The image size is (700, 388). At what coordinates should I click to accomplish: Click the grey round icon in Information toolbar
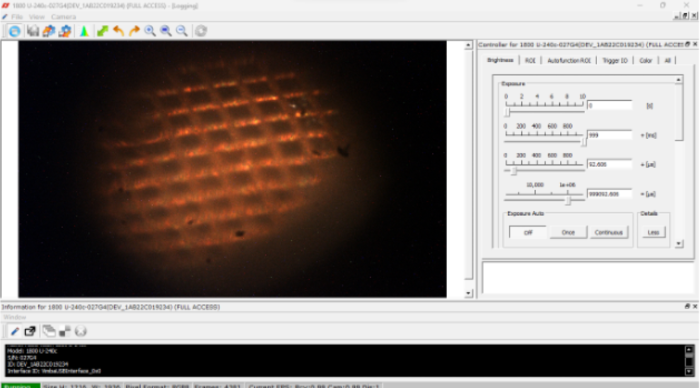point(80,331)
